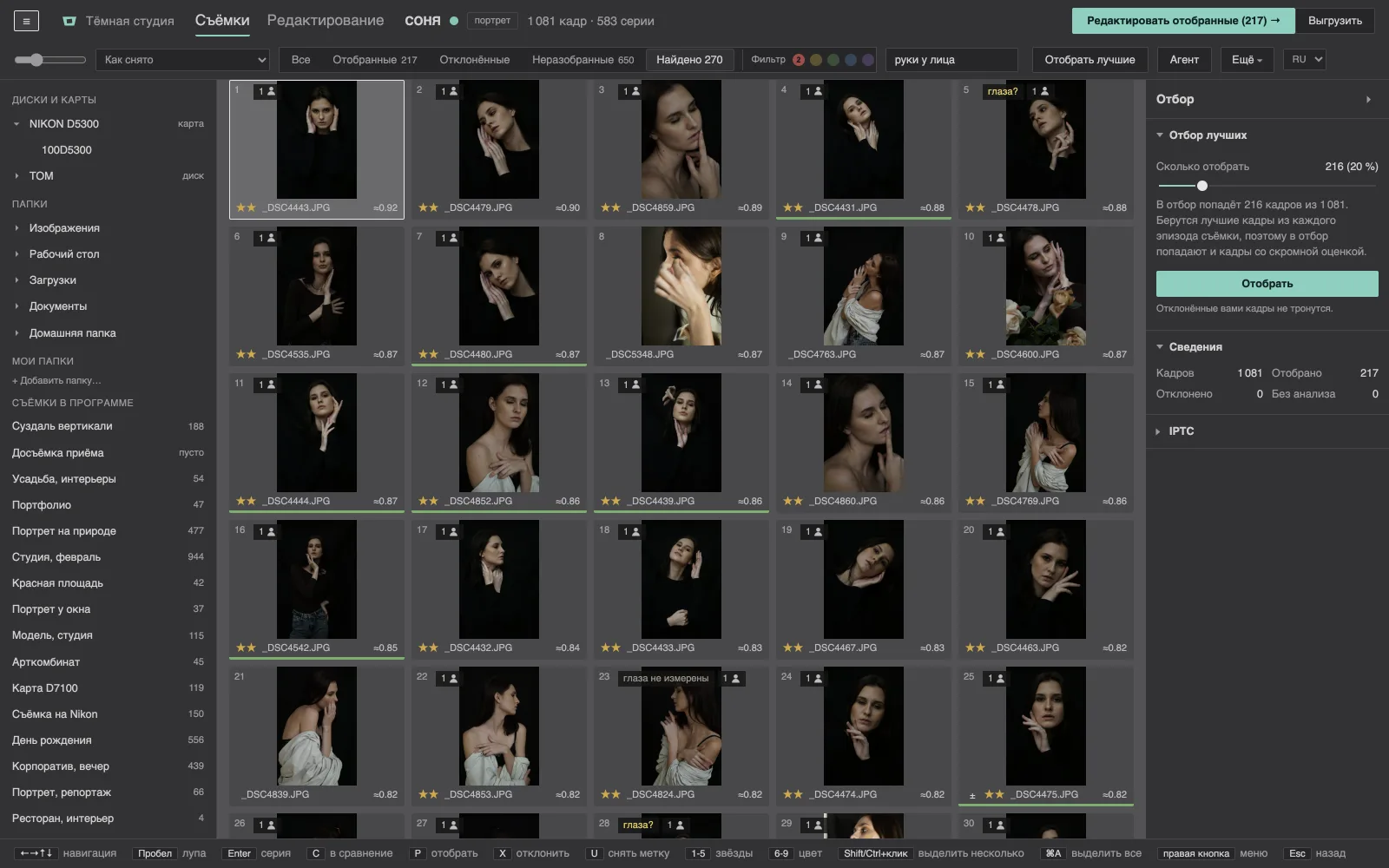Filter by the green color label
Screen dimensions: 1389x868
833,60
